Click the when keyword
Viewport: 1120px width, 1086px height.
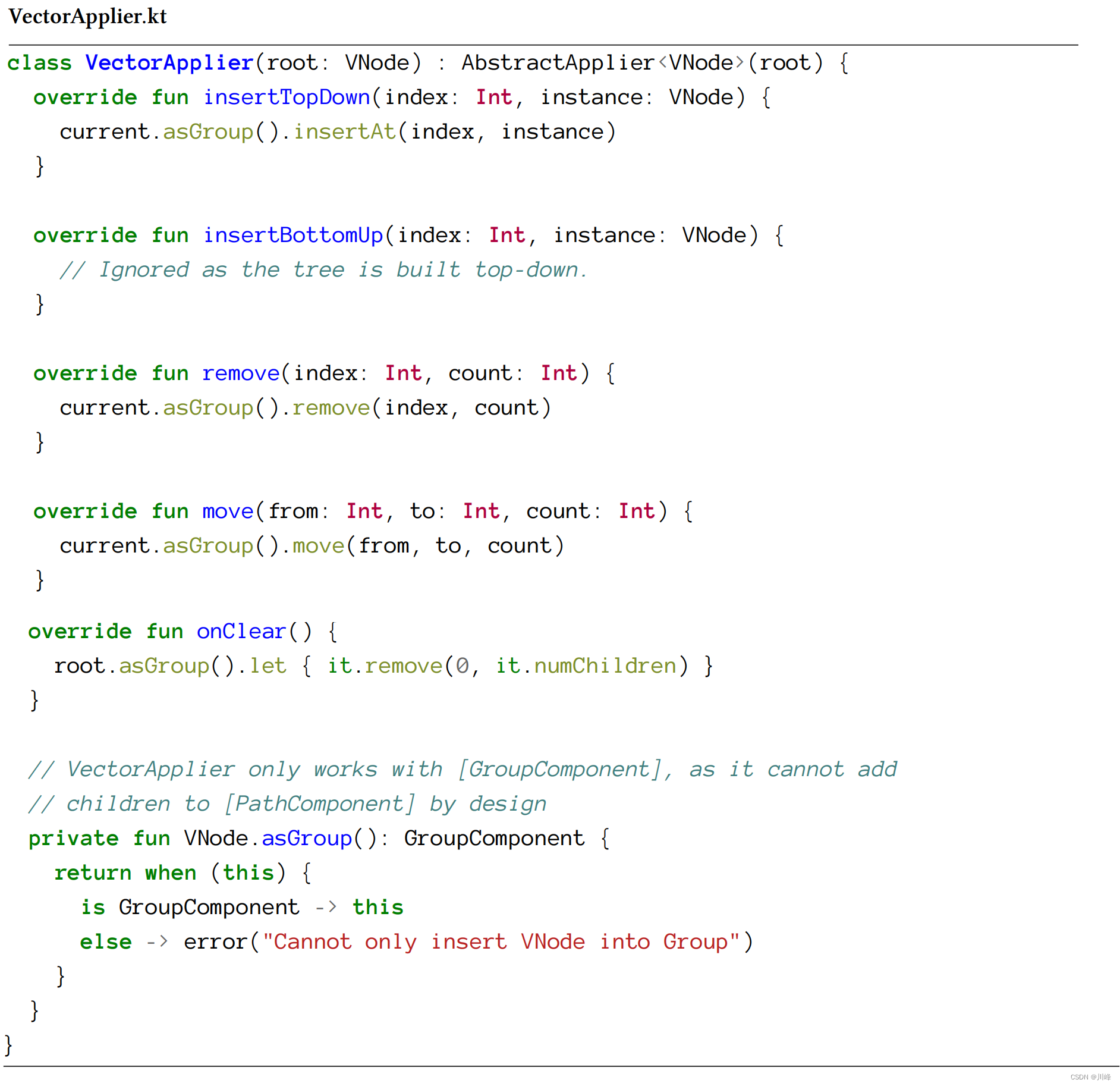click(x=171, y=872)
